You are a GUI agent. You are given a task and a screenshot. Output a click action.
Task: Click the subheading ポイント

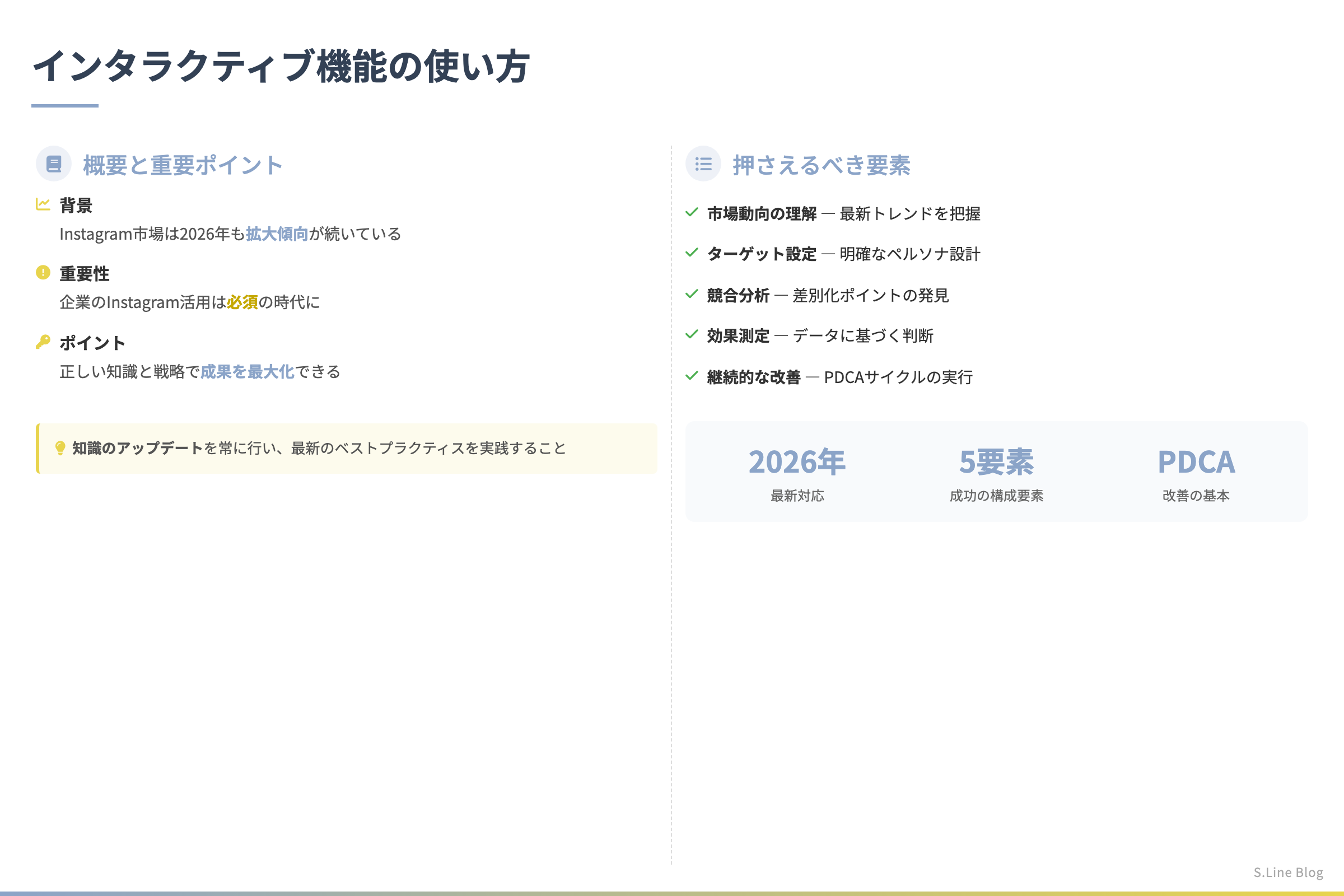click(x=92, y=343)
